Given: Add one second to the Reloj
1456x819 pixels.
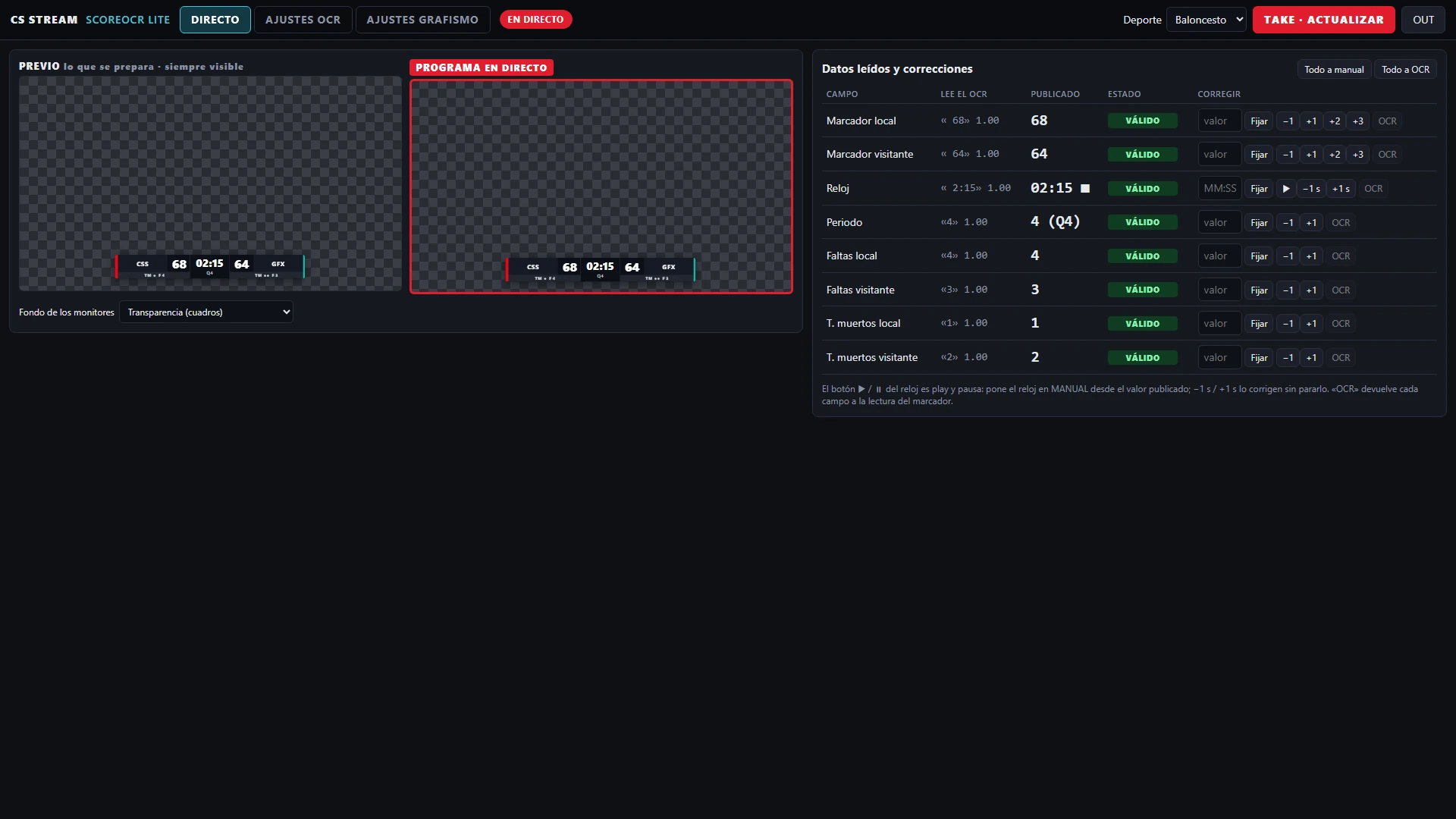Looking at the screenshot, I should click(x=1341, y=189).
